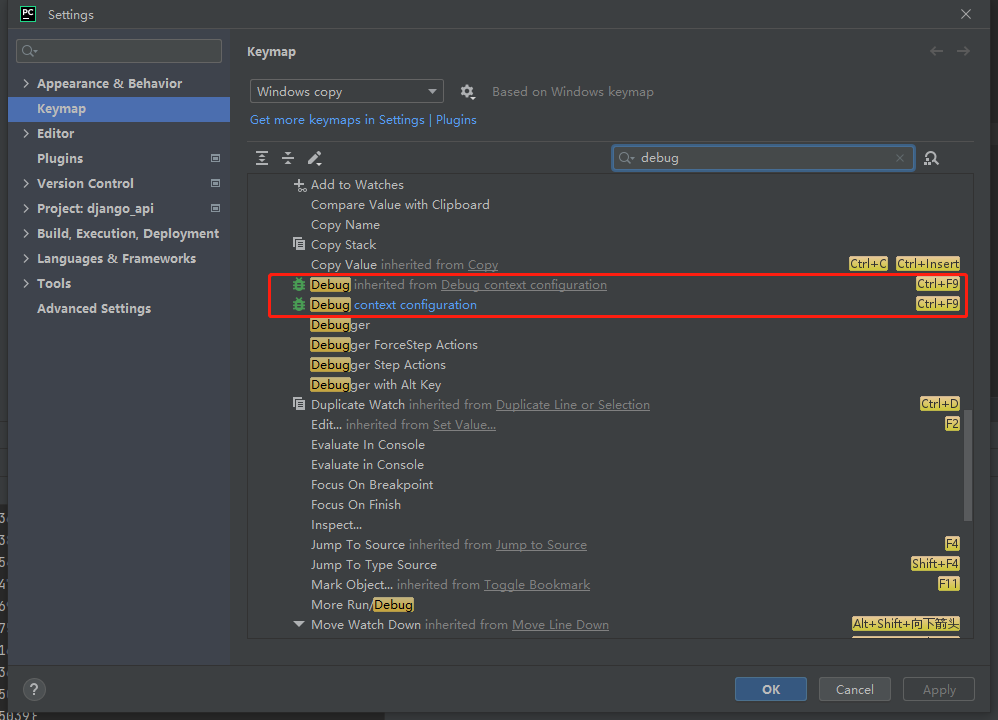Clear the debug search text with X
This screenshot has width=998, height=720.
click(900, 158)
